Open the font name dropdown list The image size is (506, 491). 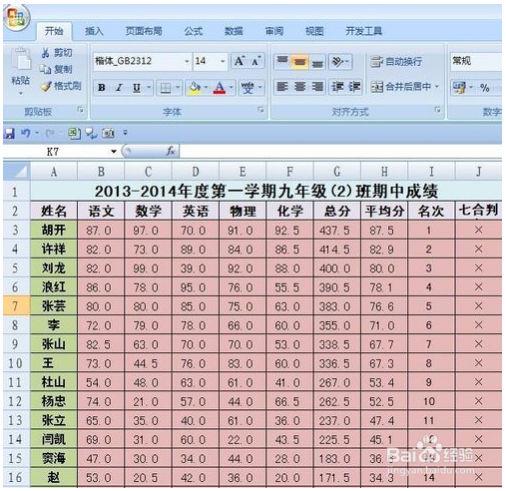(x=187, y=61)
